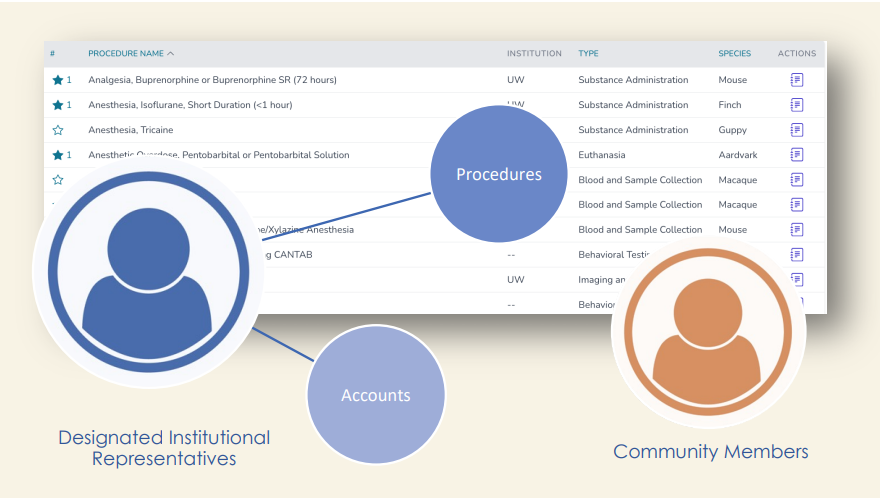Screen dimensions: 880x498
Task: Click the Procedures circle
Action: click(498, 173)
